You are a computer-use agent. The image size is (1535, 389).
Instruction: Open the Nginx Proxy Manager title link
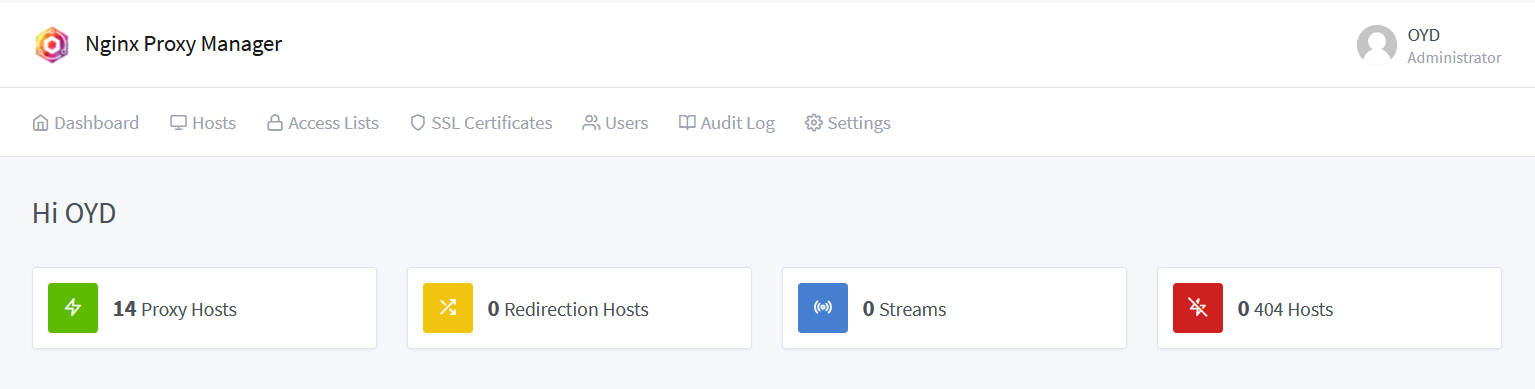[183, 44]
